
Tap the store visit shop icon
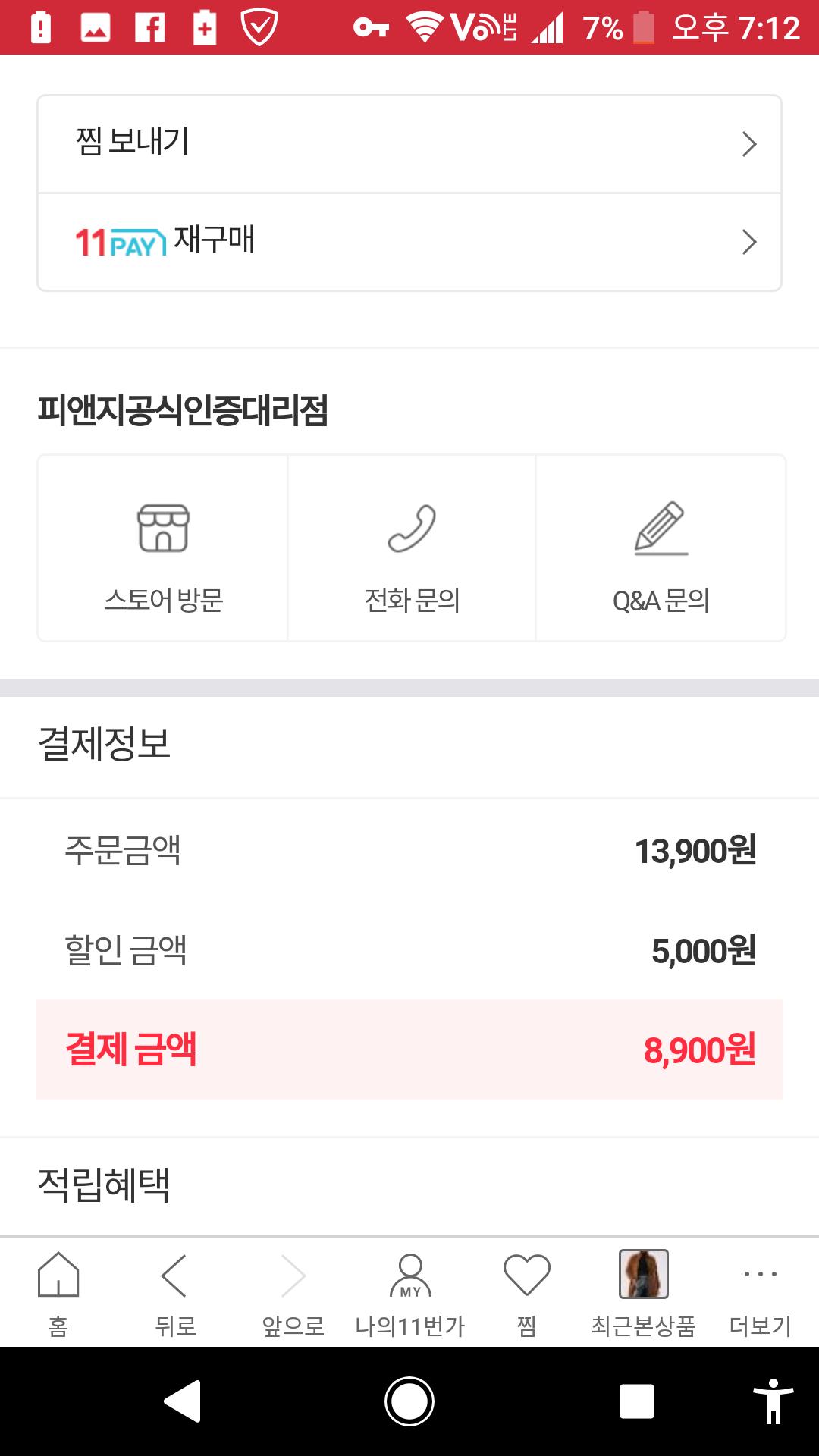163,529
